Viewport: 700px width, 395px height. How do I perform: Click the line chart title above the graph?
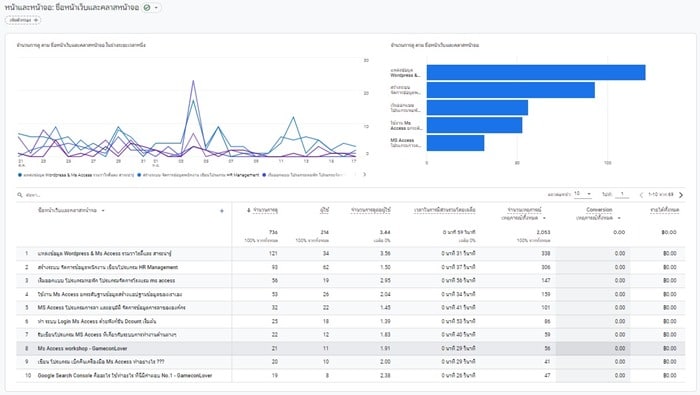pyautogui.click(x=81, y=45)
